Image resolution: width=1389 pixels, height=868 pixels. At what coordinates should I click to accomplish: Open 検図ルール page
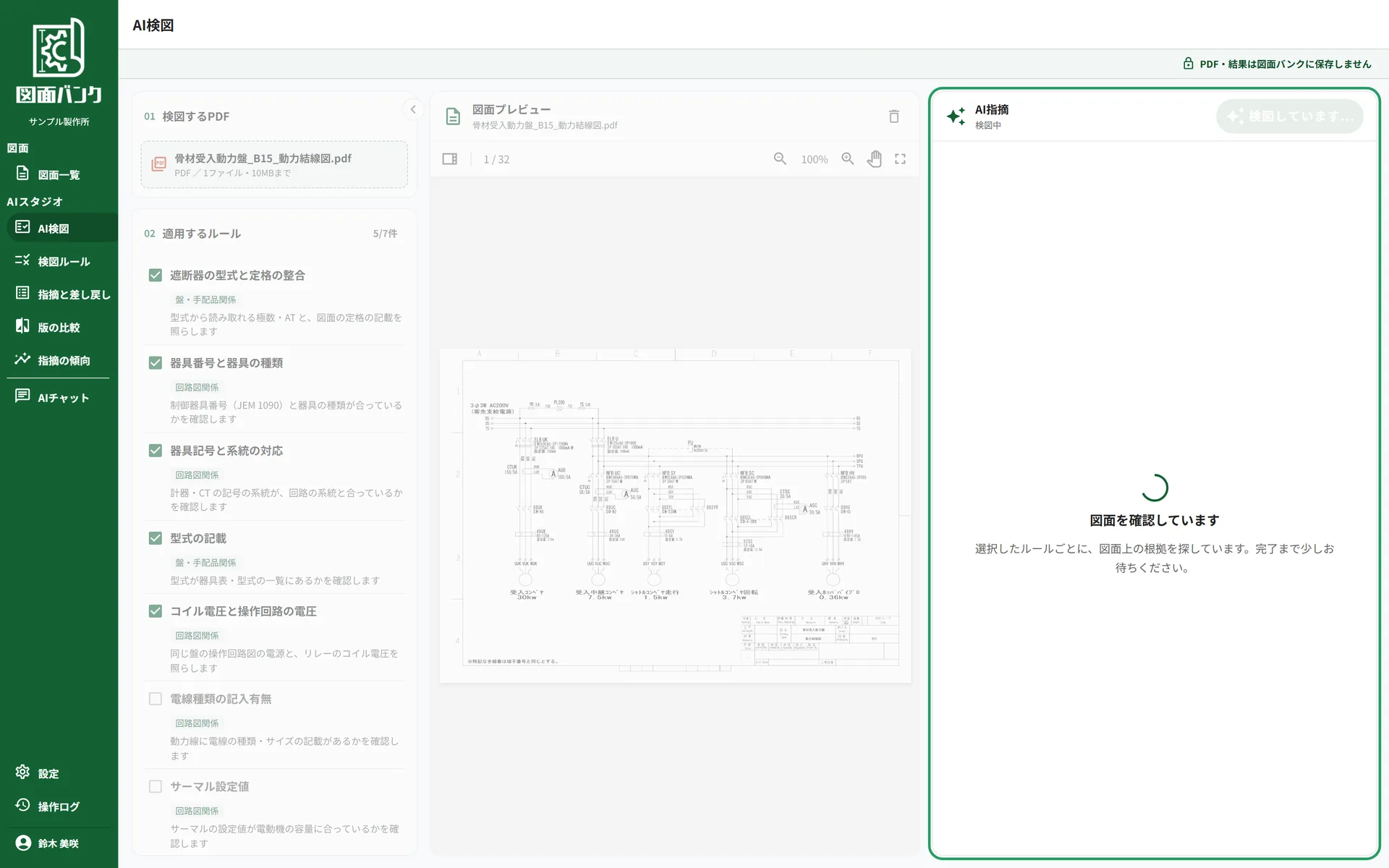[59, 261]
